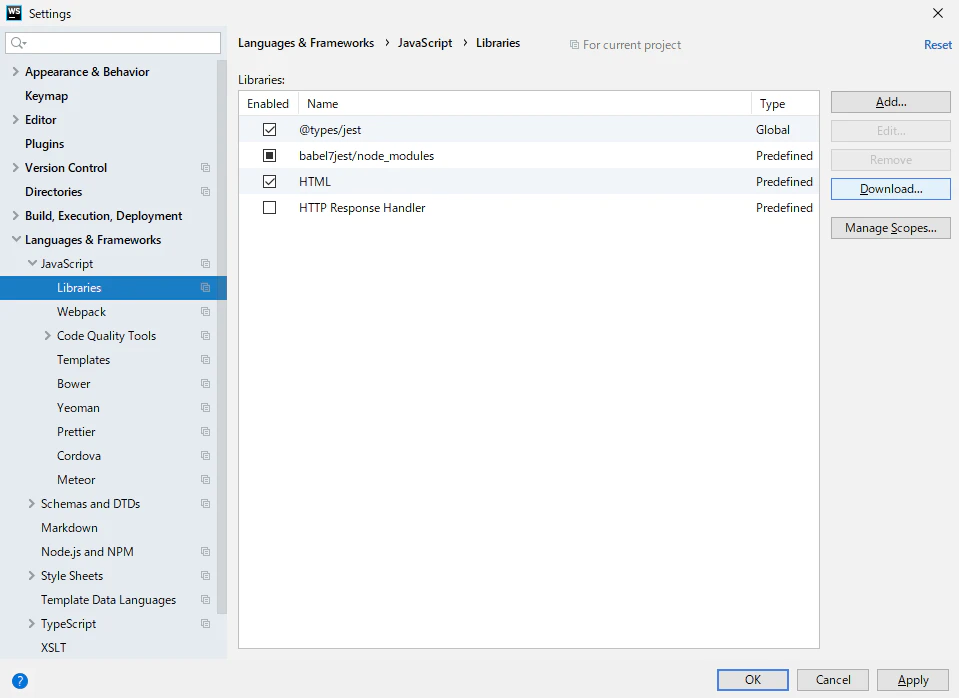The image size is (959, 698).
Task: Click the project-level icon beside Libraries
Action: (x=206, y=288)
